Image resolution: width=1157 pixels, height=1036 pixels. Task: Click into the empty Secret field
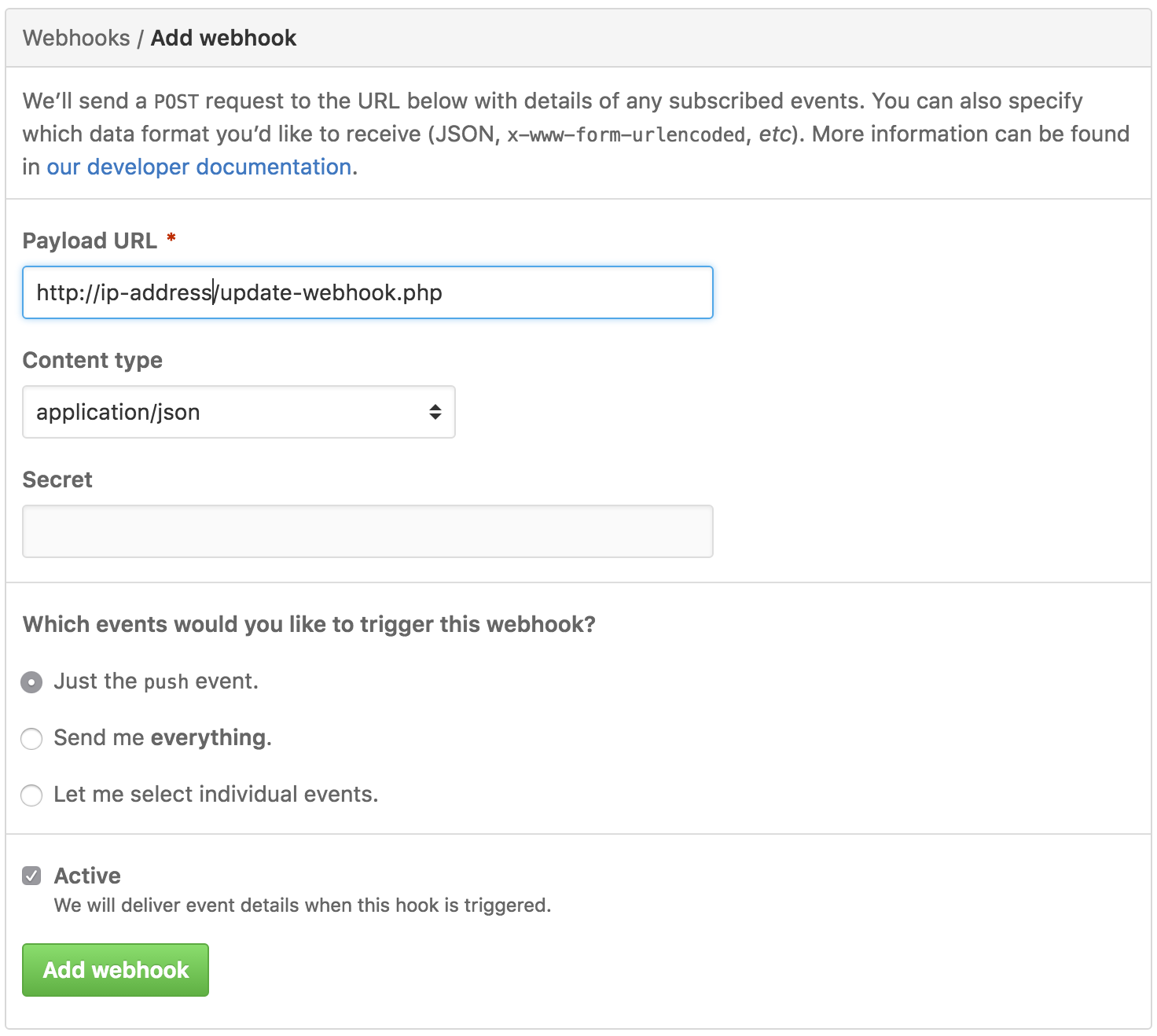367,531
